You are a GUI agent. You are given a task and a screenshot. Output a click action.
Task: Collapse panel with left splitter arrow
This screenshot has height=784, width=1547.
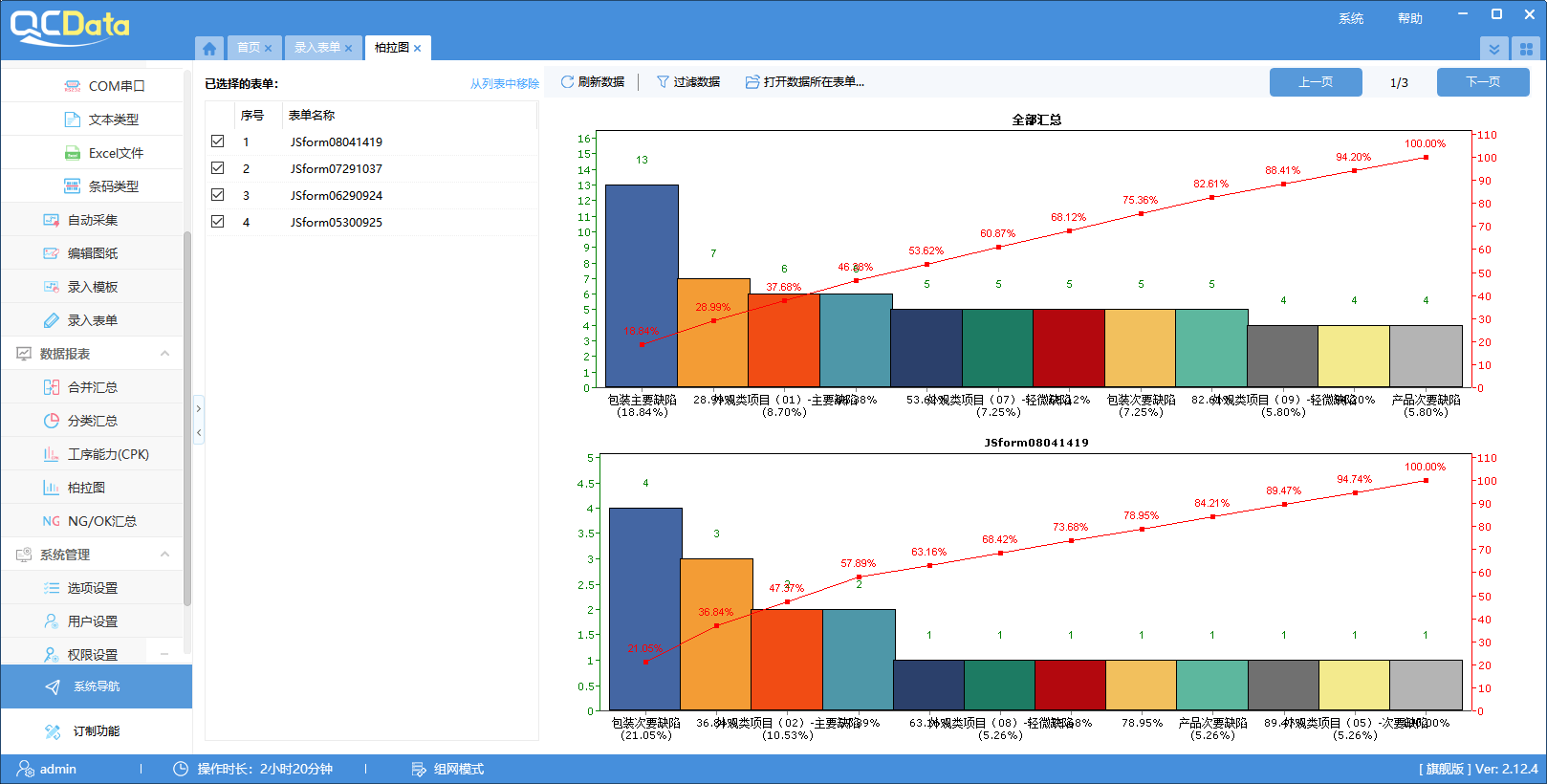(199, 433)
